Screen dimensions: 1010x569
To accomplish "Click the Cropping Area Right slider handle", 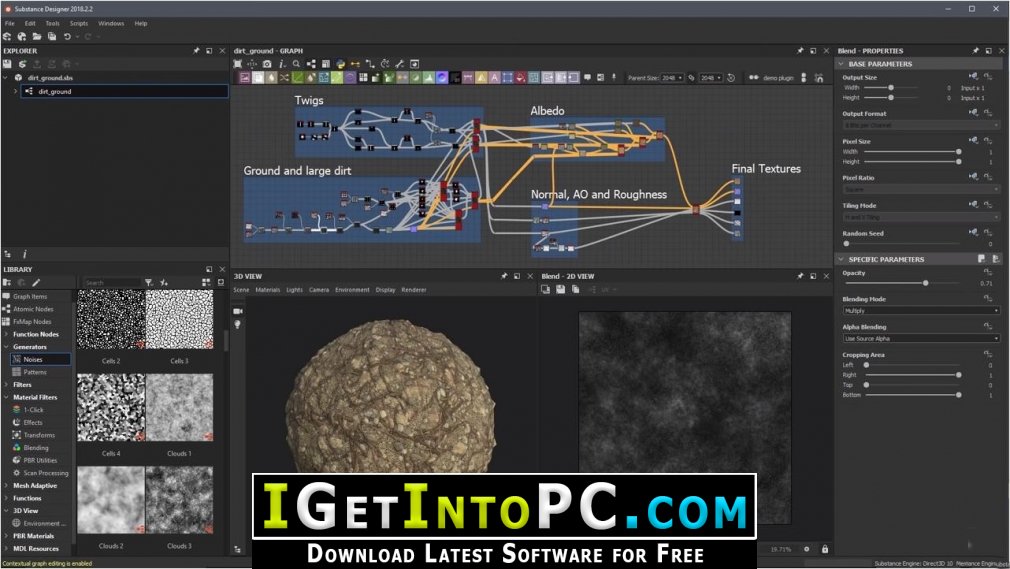I will 958,374.
